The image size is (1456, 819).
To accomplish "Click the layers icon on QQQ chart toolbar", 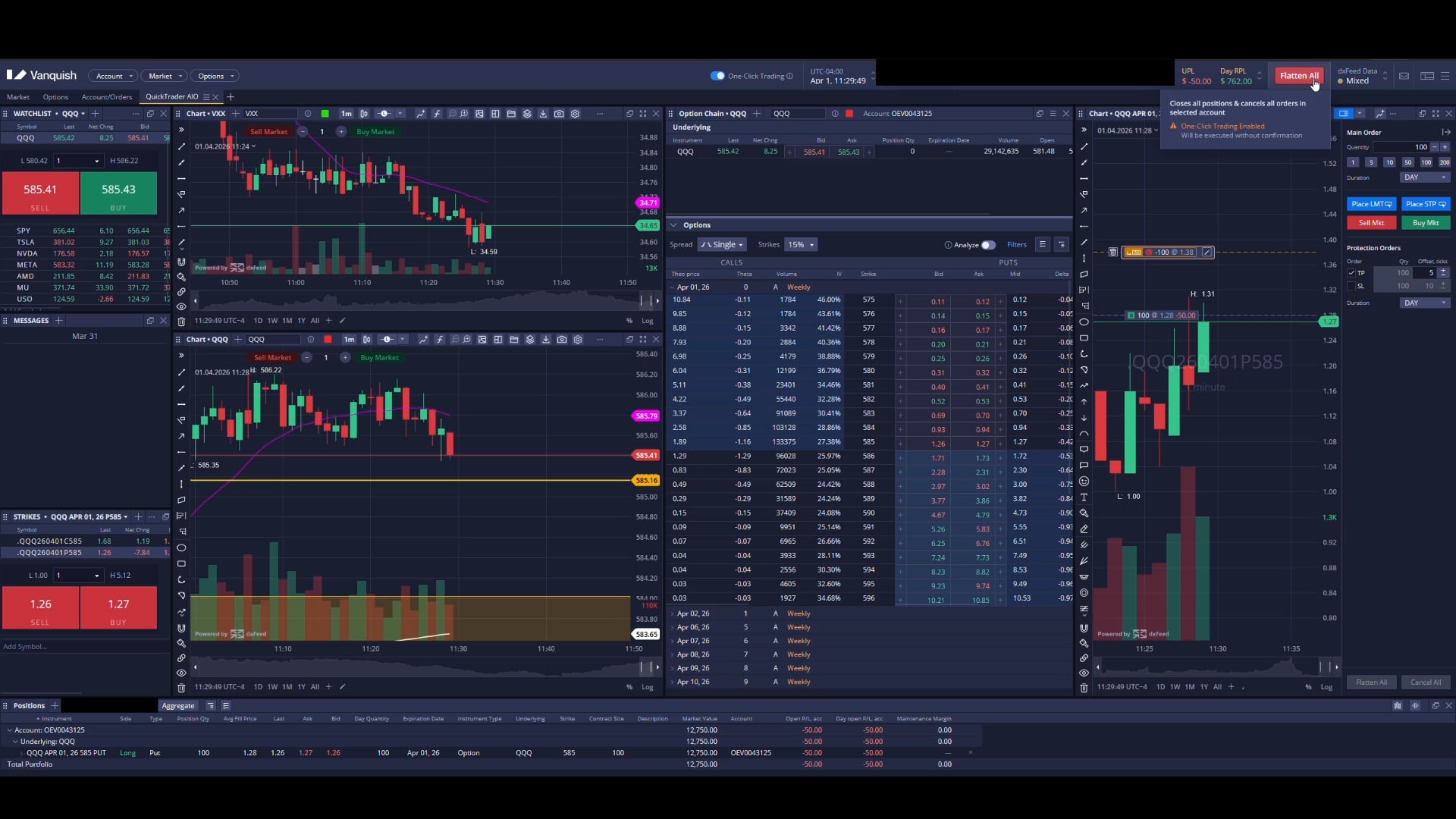I will (530, 340).
